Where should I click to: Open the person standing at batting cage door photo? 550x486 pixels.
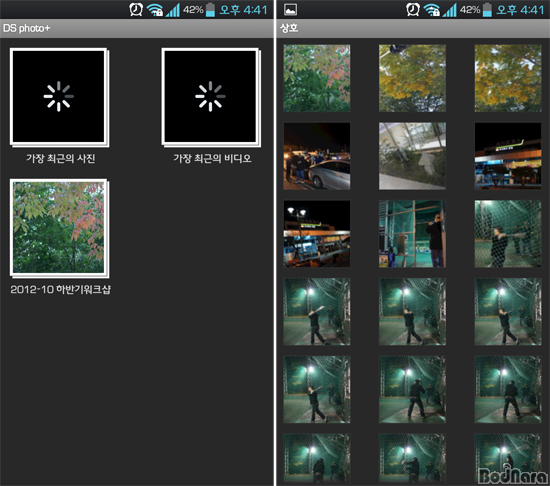[412, 234]
